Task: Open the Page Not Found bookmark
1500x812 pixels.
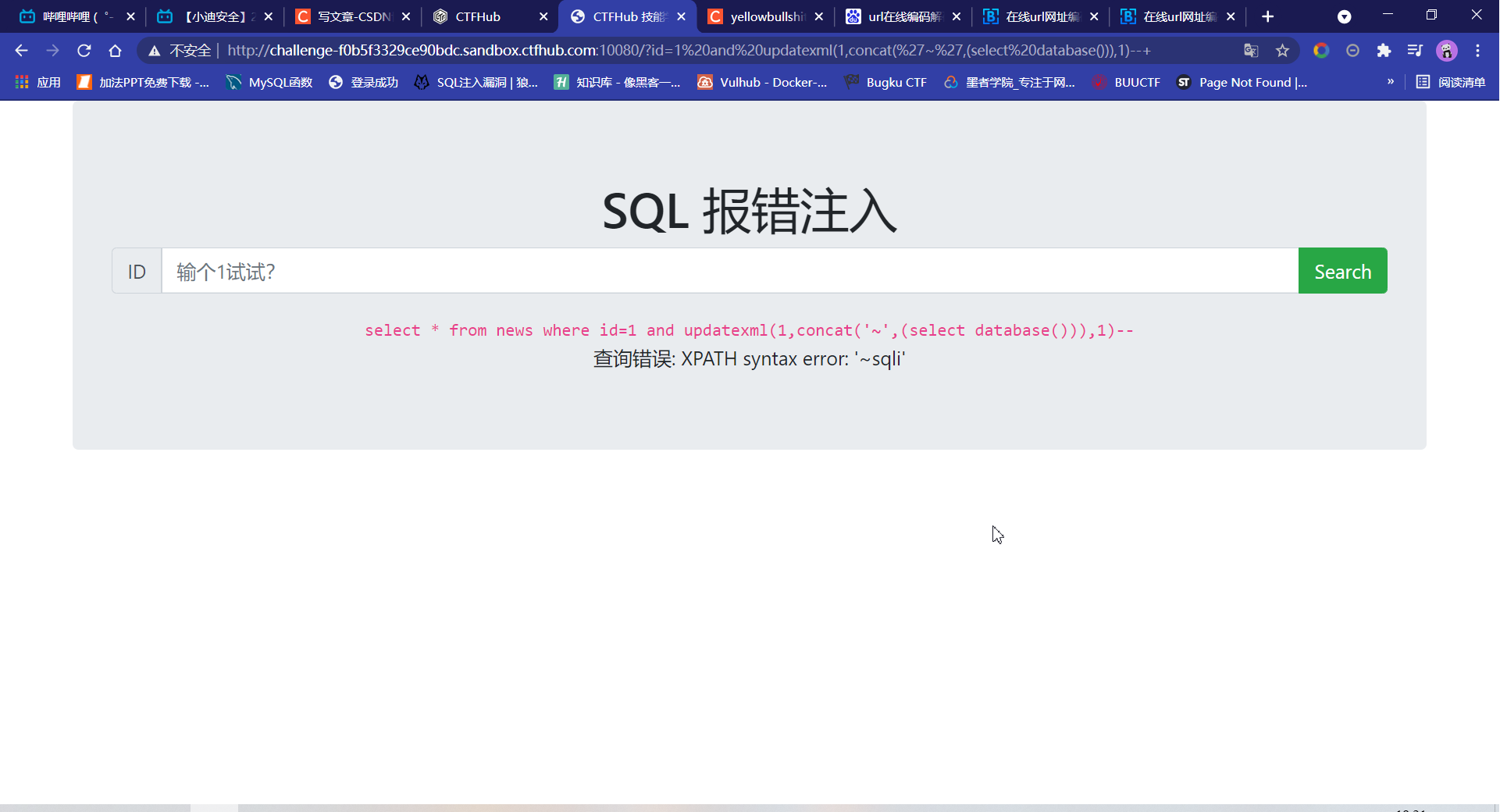Action: [x=1242, y=82]
